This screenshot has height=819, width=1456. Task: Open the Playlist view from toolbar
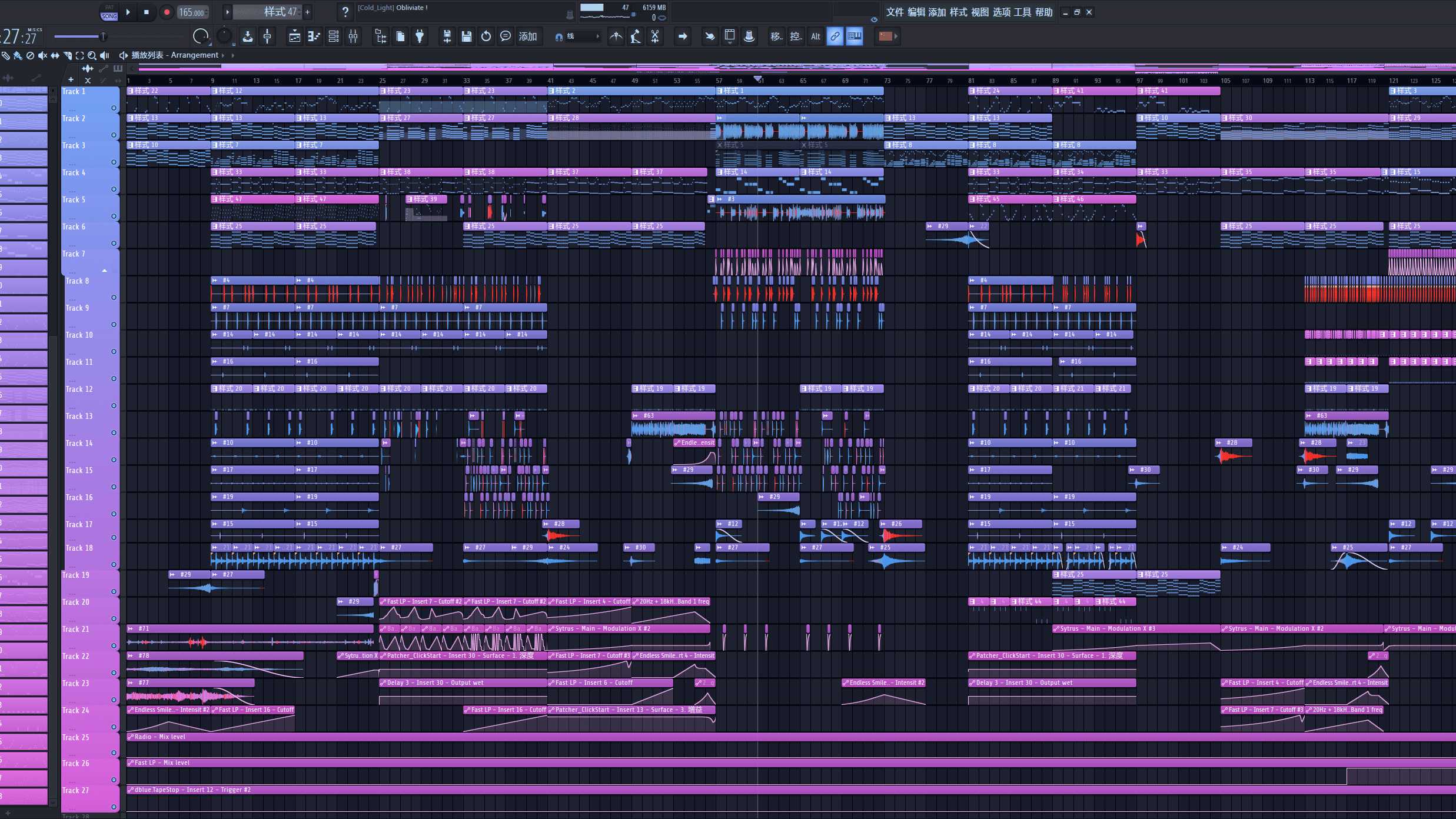[295, 36]
